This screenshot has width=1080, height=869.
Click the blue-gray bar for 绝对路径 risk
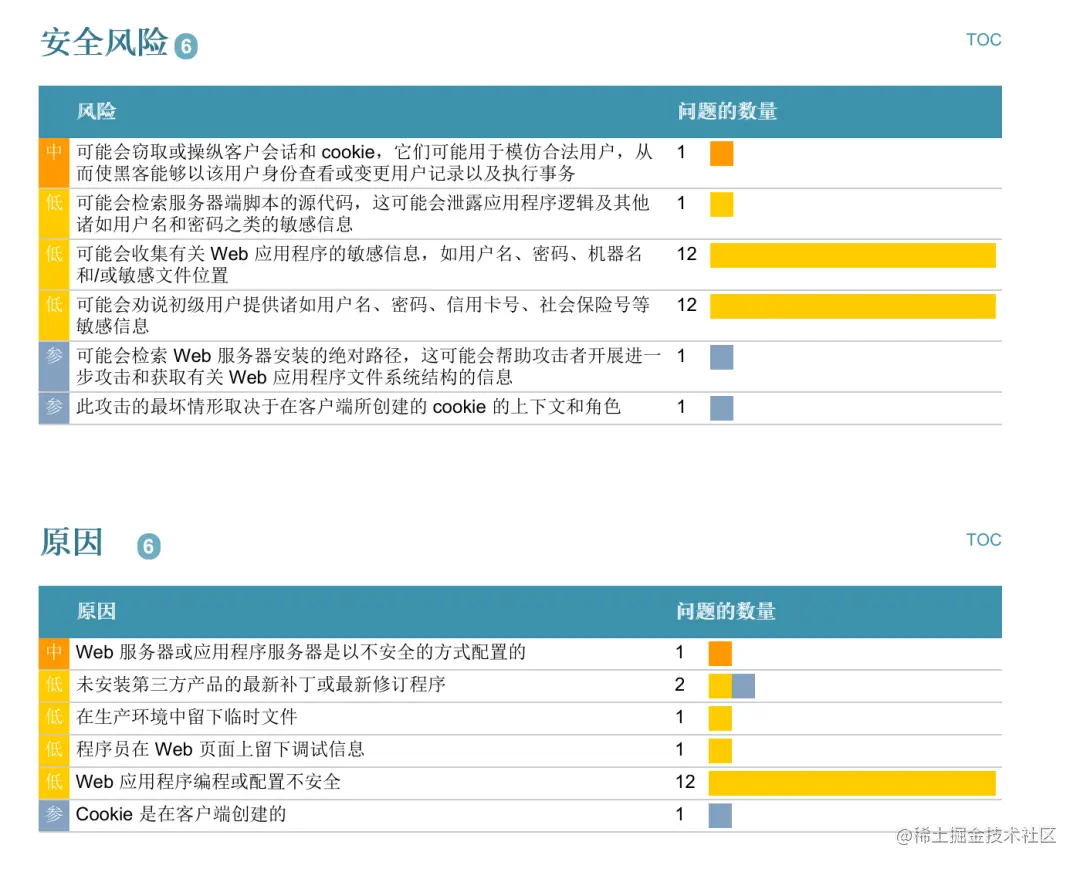(721, 357)
